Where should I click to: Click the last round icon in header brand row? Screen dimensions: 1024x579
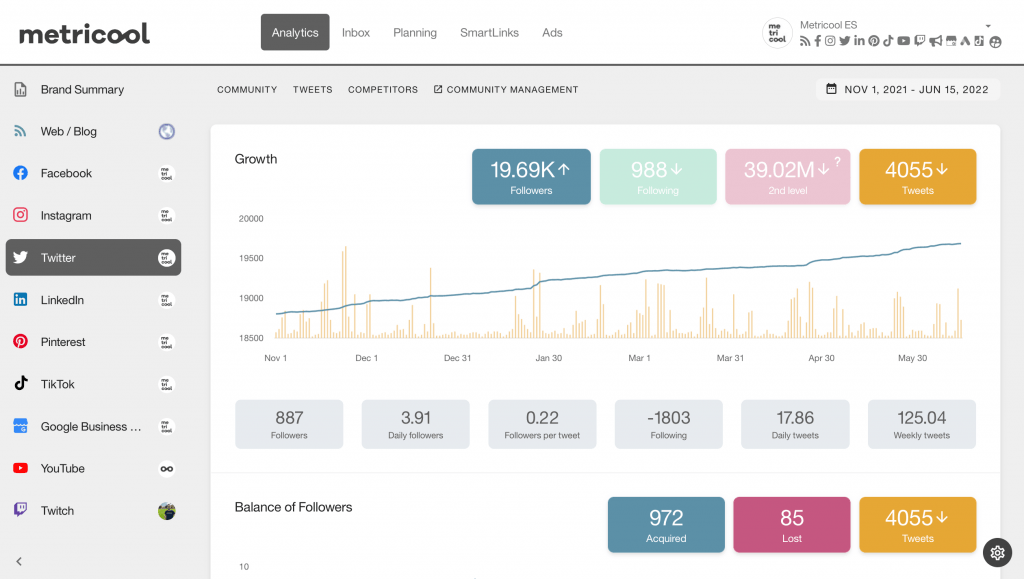995,42
